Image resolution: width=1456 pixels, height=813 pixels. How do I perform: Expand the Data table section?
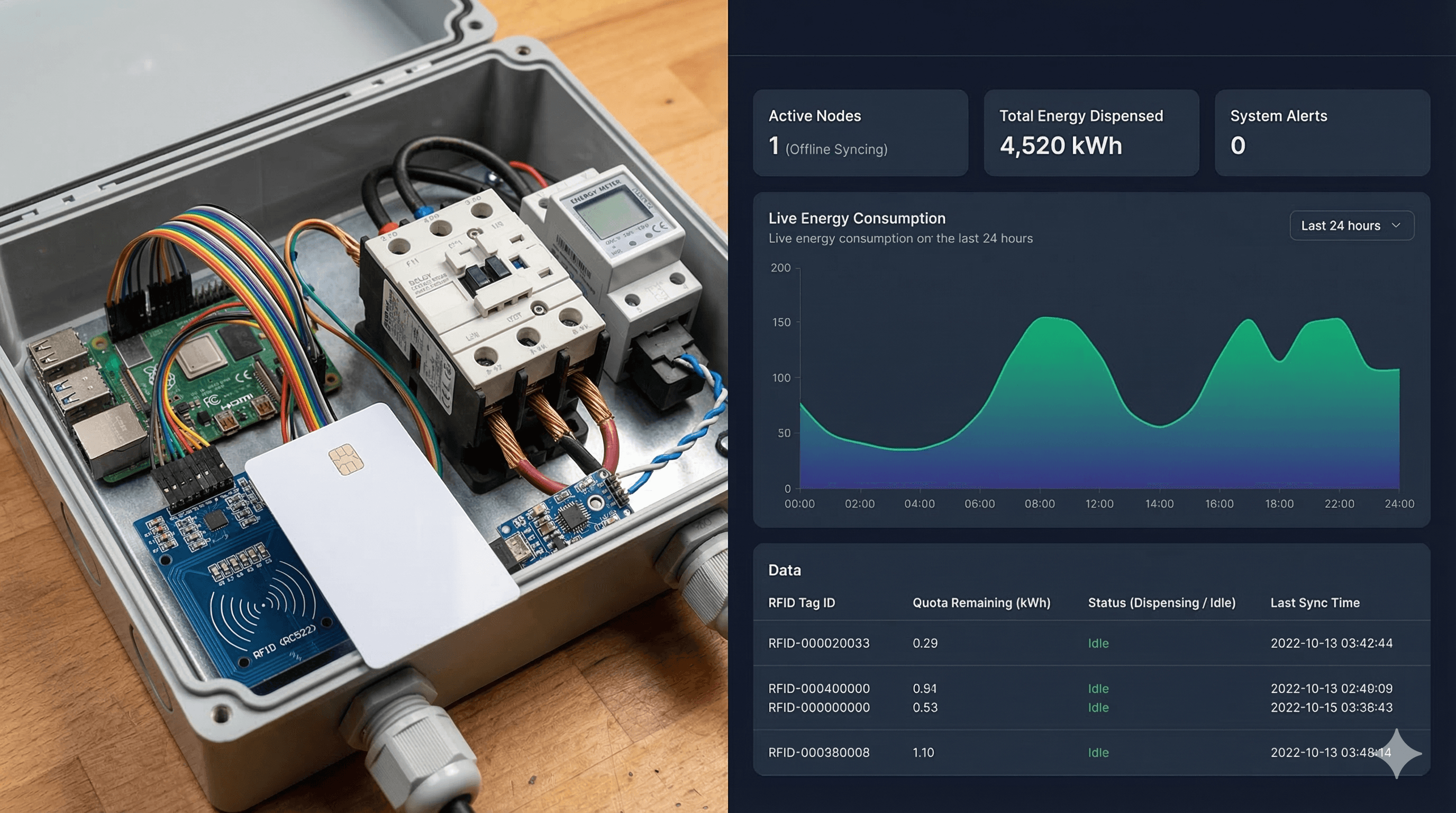pos(785,571)
